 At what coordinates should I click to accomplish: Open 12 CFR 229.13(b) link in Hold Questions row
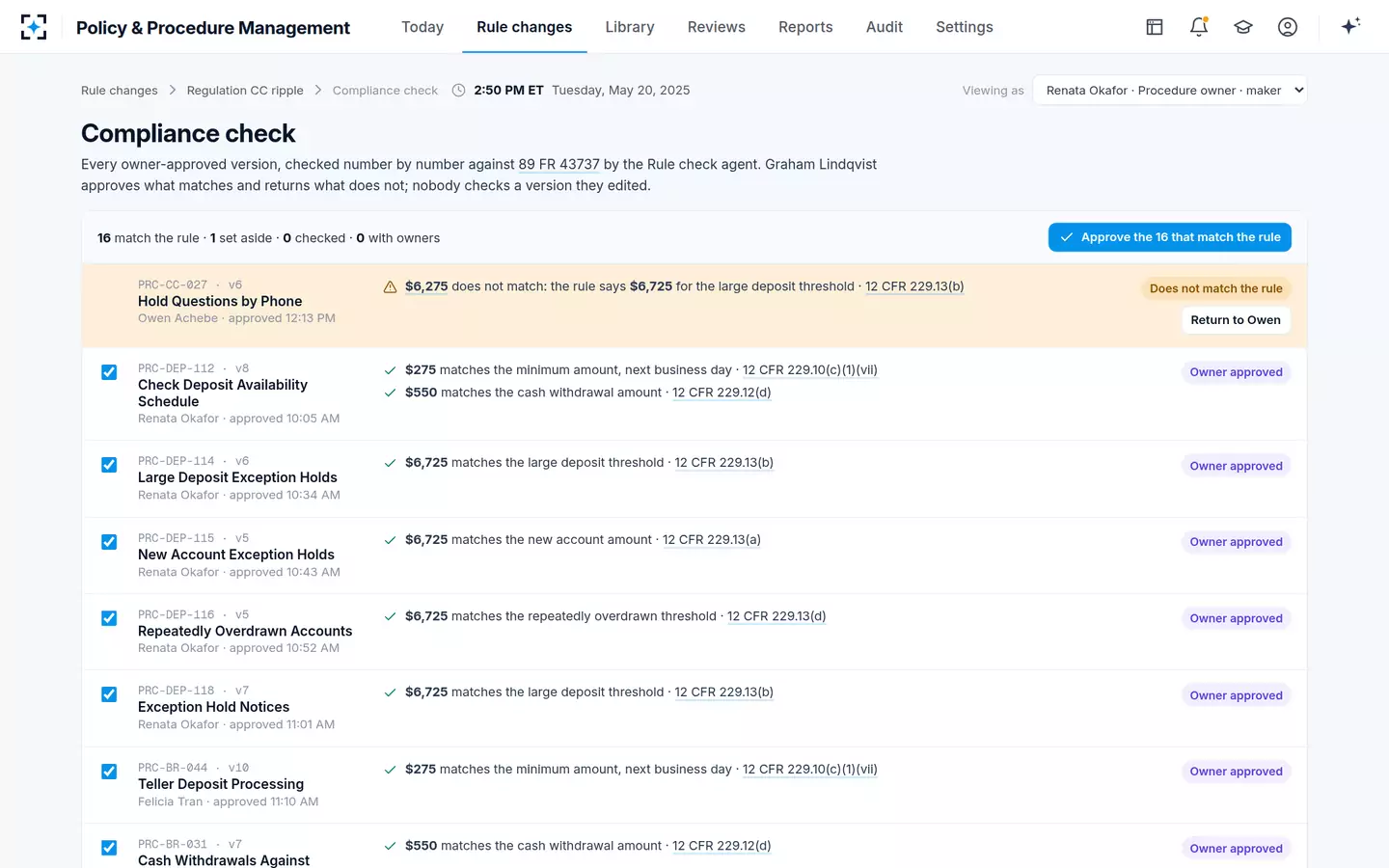914,286
